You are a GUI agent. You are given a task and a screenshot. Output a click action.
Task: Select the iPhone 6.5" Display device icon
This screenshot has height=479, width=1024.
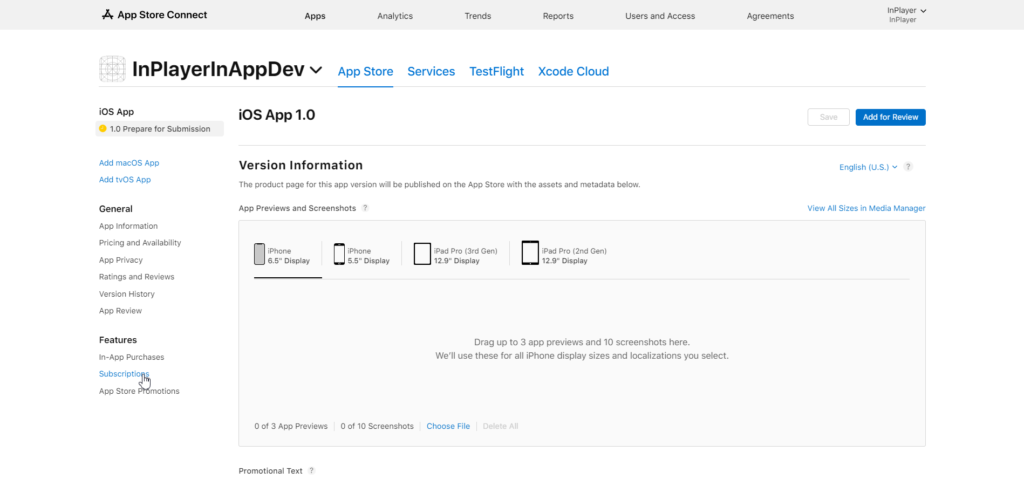259,254
